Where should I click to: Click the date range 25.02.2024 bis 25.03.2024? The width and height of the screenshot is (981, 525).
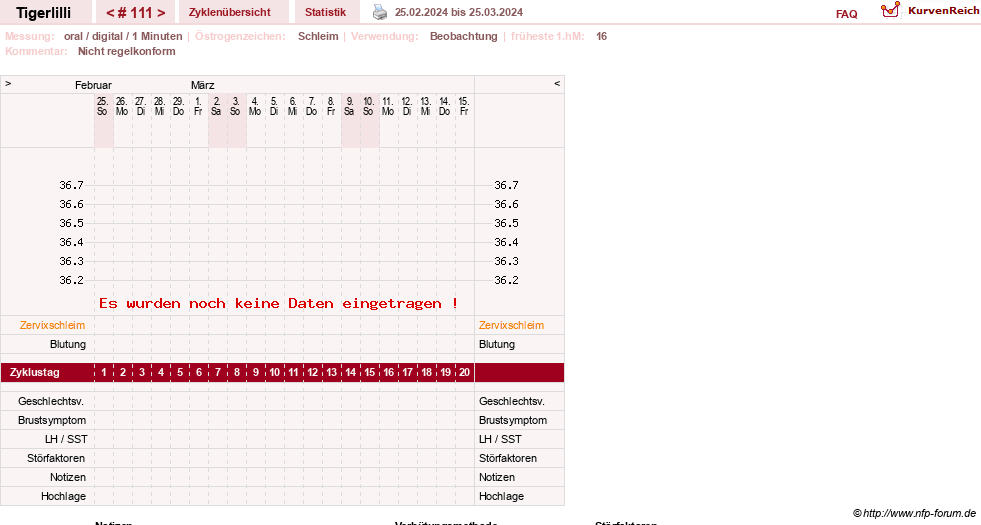[x=459, y=12]
